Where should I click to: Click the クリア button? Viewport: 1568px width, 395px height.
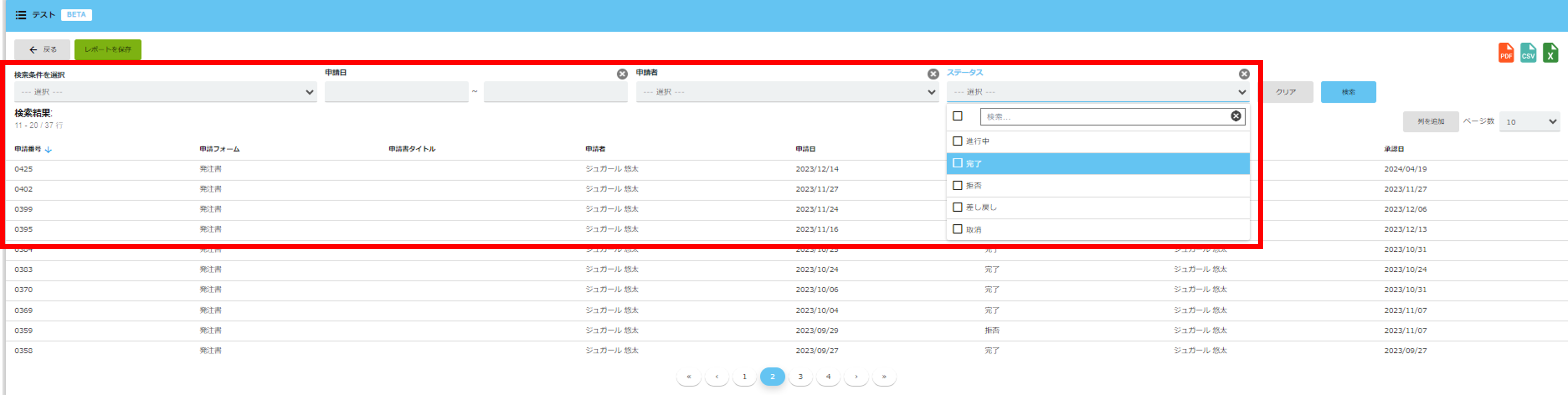coord(1285,92)
